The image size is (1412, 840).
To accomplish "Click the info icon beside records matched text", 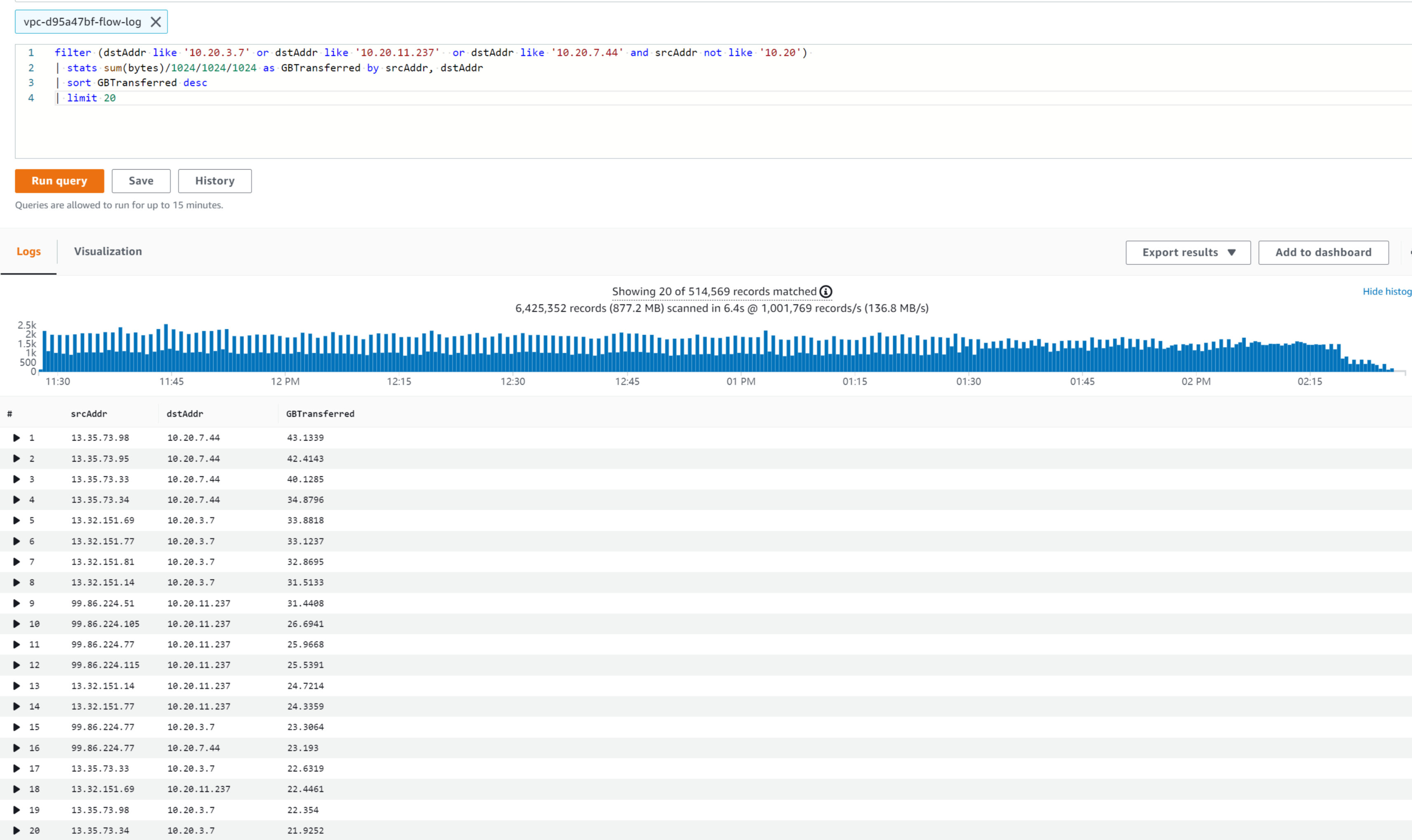I will [x=826, y=292].
